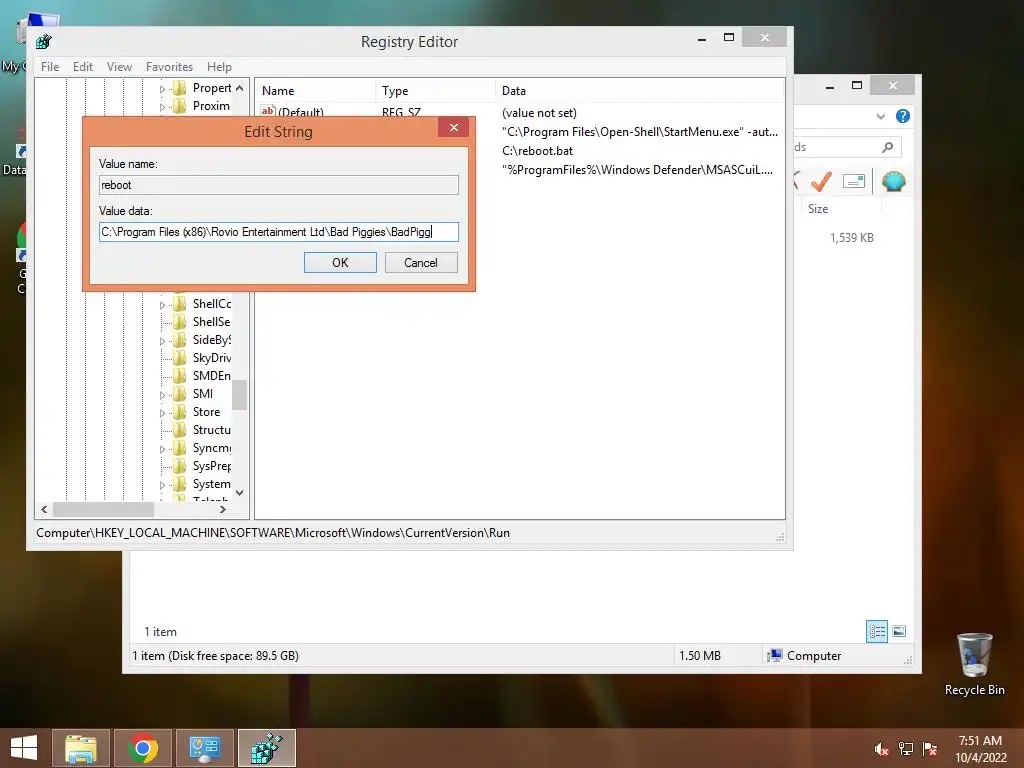Click the Value data input field
The image size is (1024, 768).
tap(279, 232)
